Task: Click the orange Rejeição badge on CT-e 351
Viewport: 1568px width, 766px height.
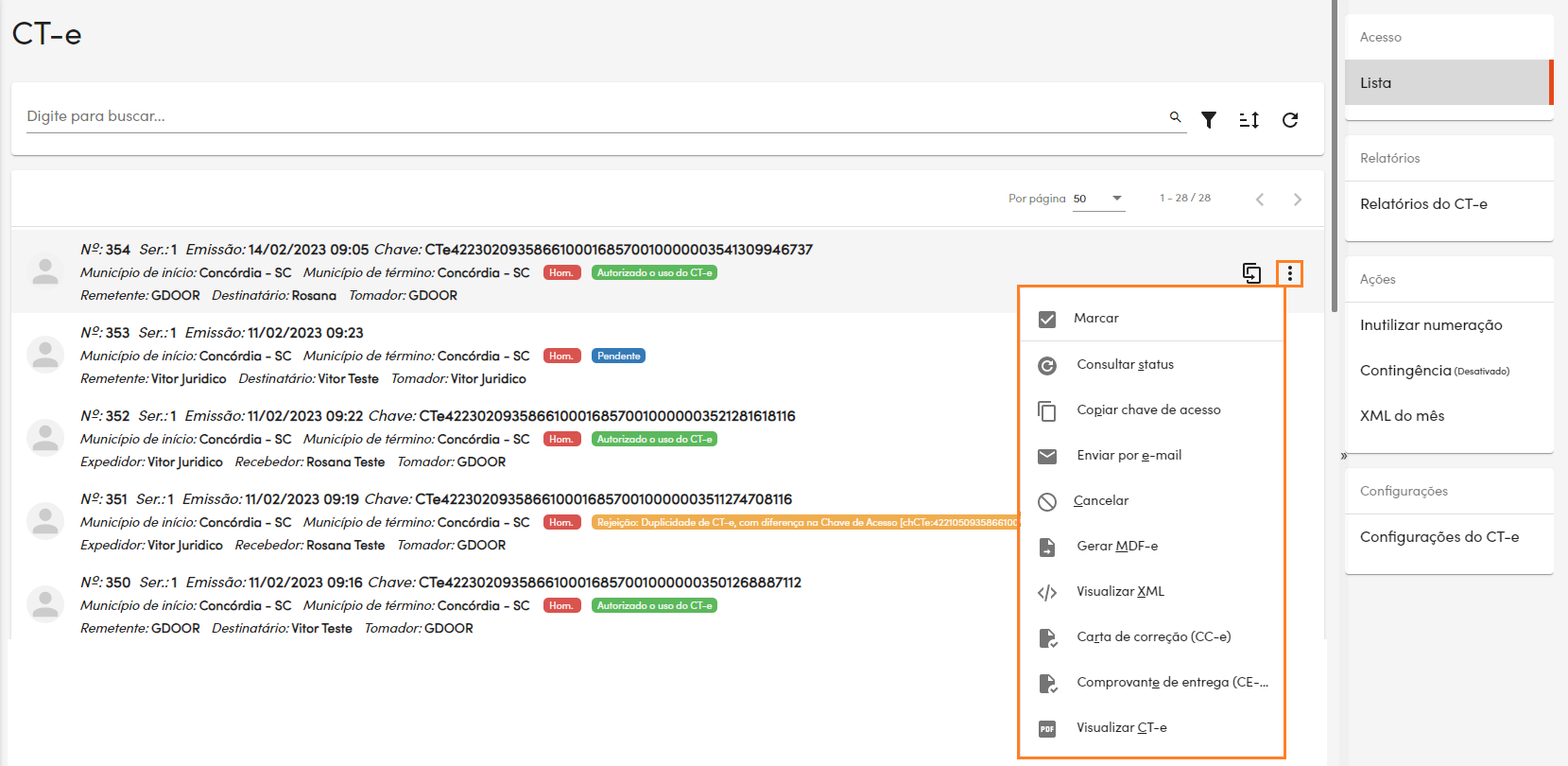Action: click(x=804, y=522)
